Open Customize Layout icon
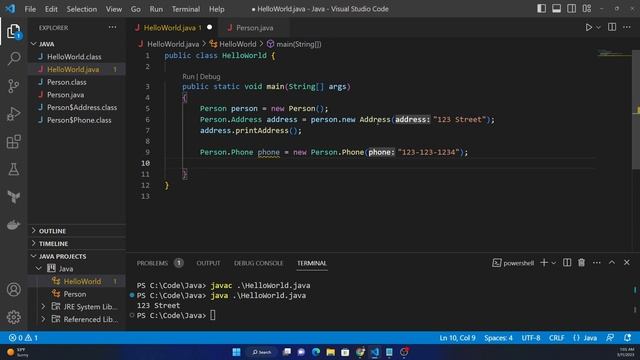640x360 pixels. pyautogui.click(x=587, y=9)
